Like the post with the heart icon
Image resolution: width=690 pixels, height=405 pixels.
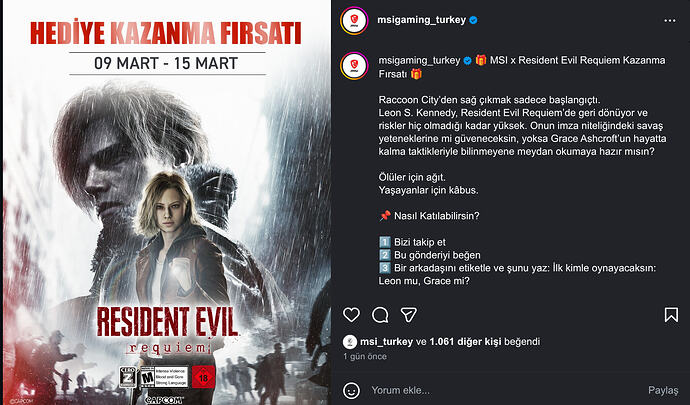pos(351,315)
